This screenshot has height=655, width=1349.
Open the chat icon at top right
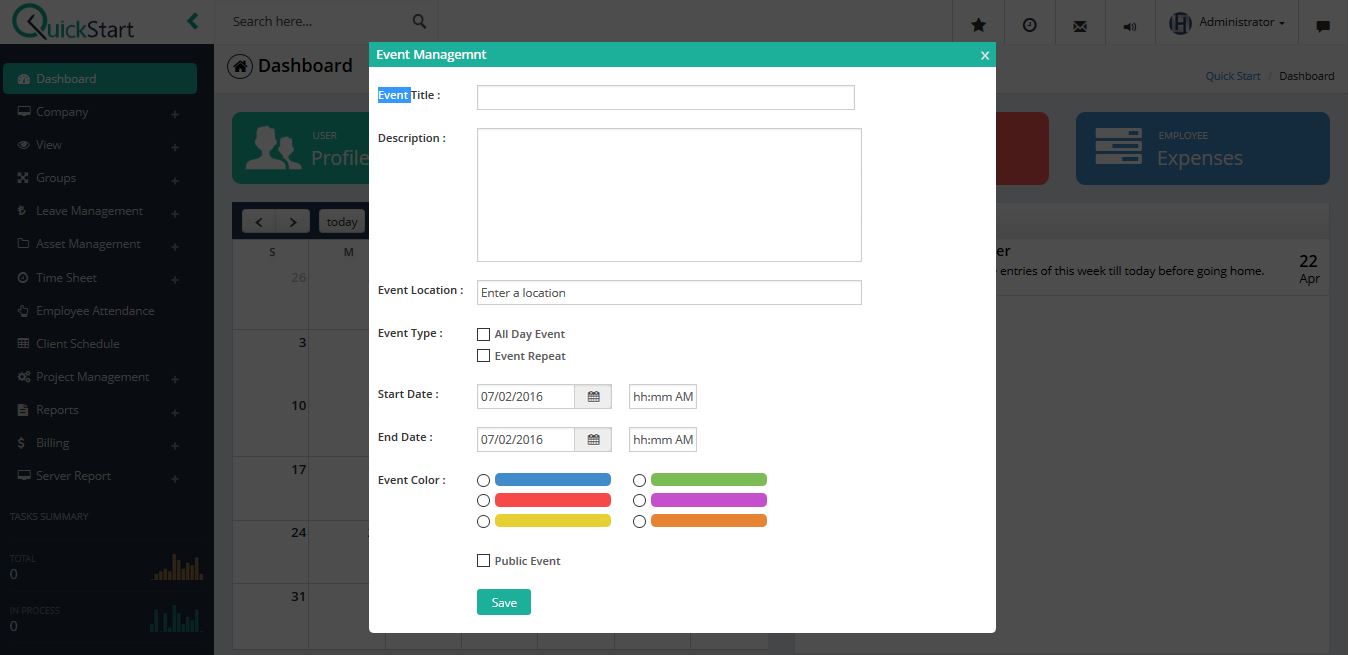tap(1322, 23)
